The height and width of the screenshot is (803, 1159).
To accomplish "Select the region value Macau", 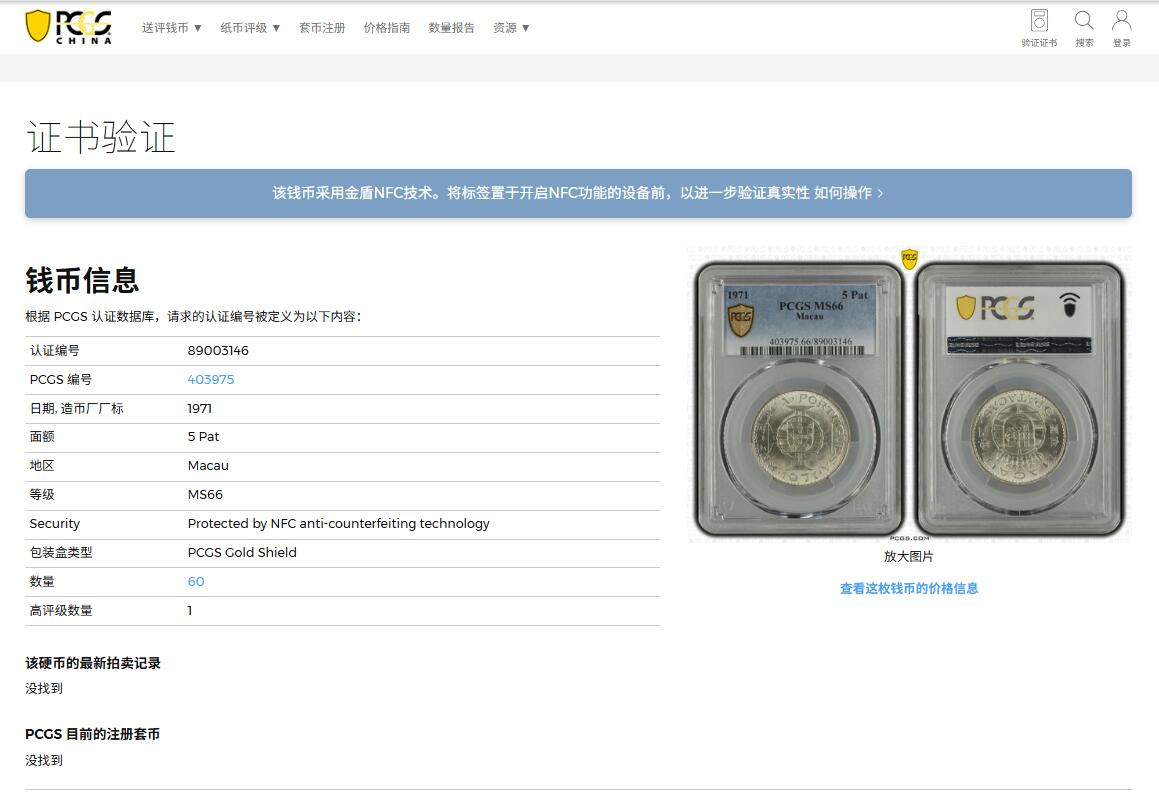I will [208, 466].
